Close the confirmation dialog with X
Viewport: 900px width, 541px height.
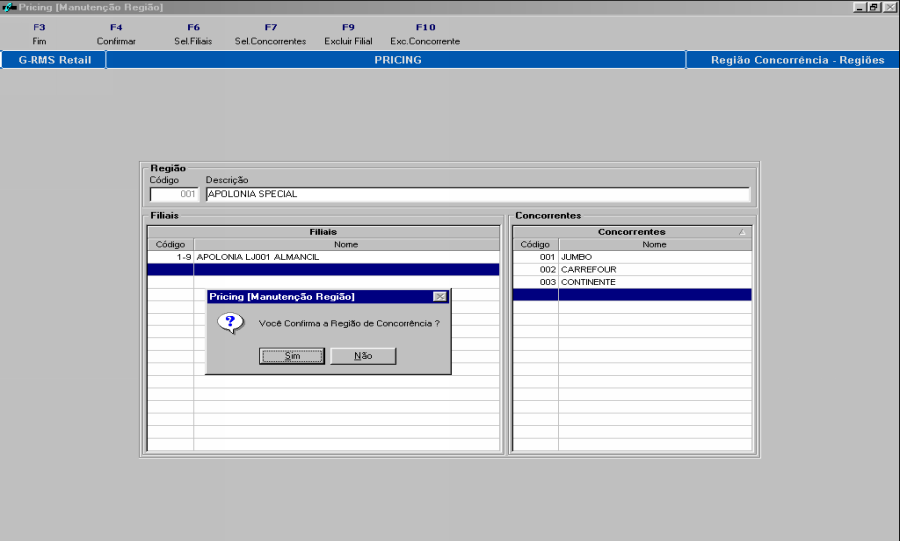440,297
